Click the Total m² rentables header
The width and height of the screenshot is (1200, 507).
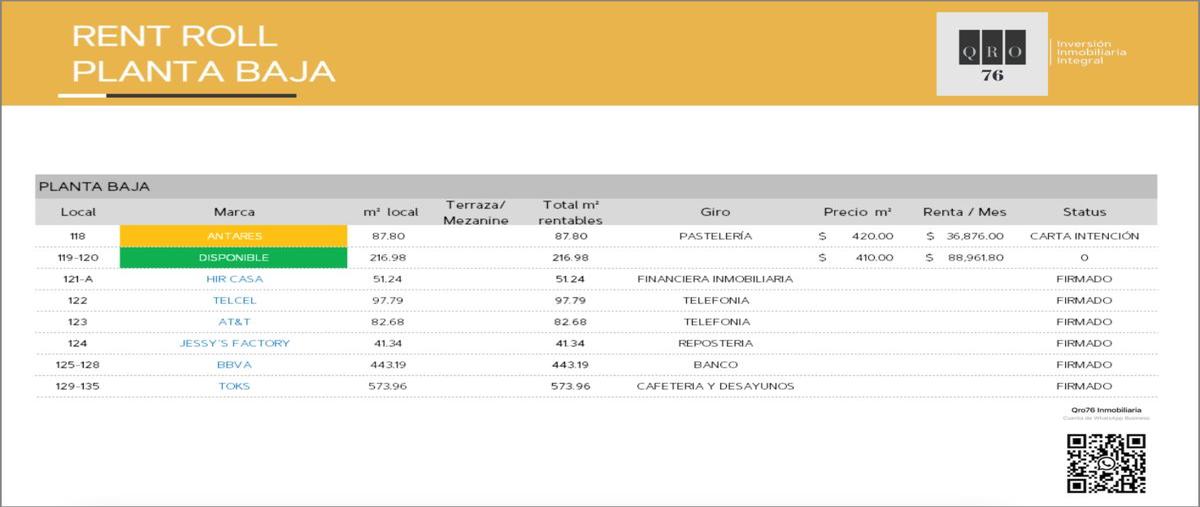pyautogui.click(x=570, y=212)
